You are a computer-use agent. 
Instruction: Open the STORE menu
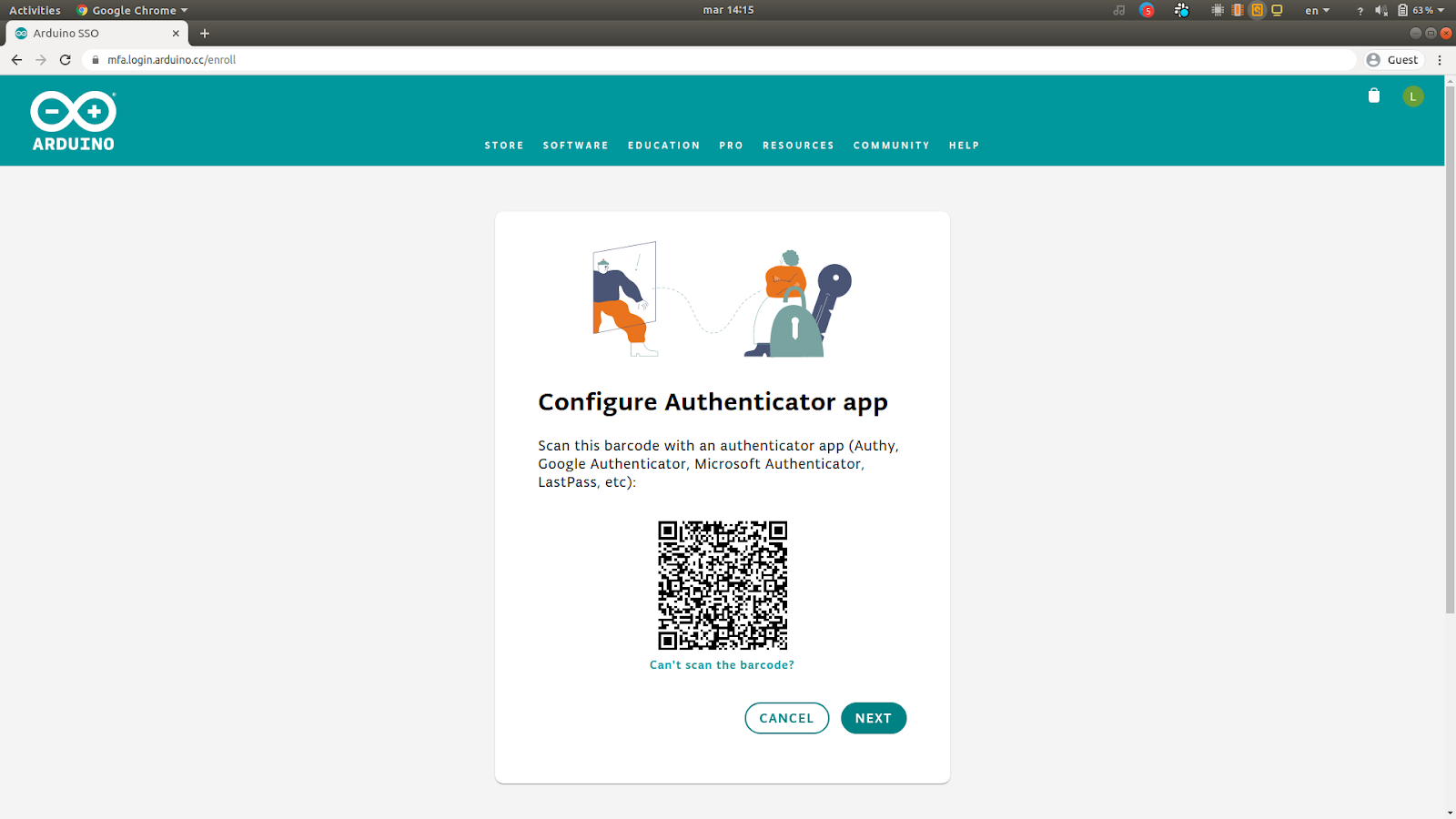504,146
